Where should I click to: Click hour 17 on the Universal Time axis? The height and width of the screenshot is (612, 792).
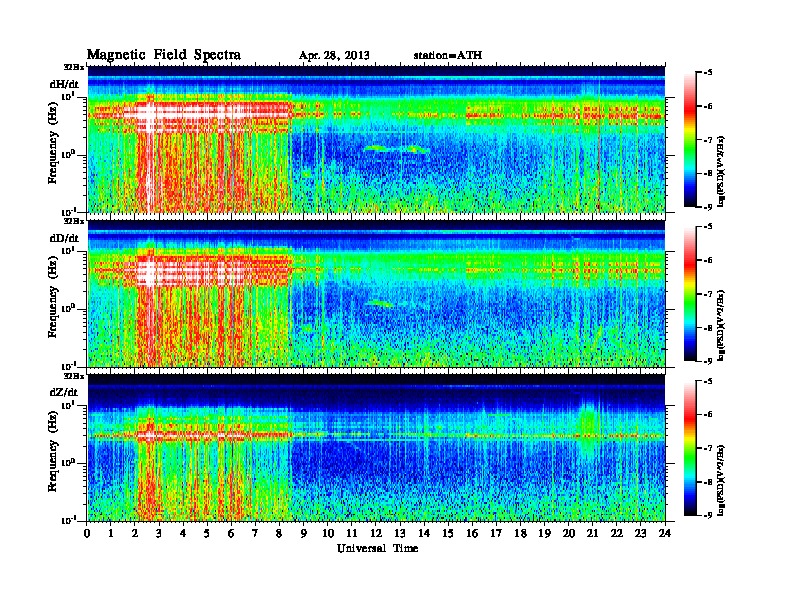pyautogui.click(x=496, y=533)
